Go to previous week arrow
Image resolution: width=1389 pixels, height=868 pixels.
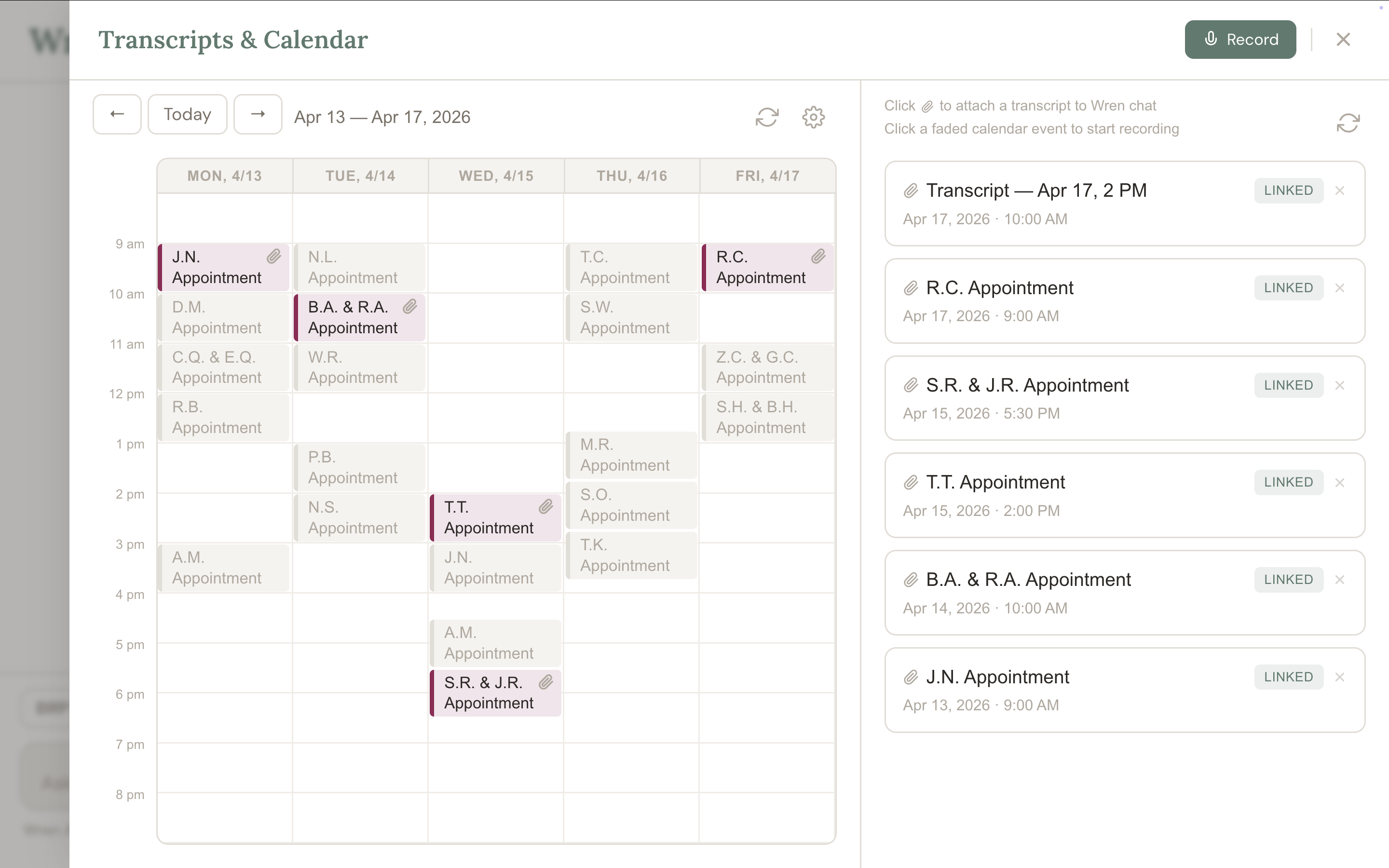click(117, 114)
